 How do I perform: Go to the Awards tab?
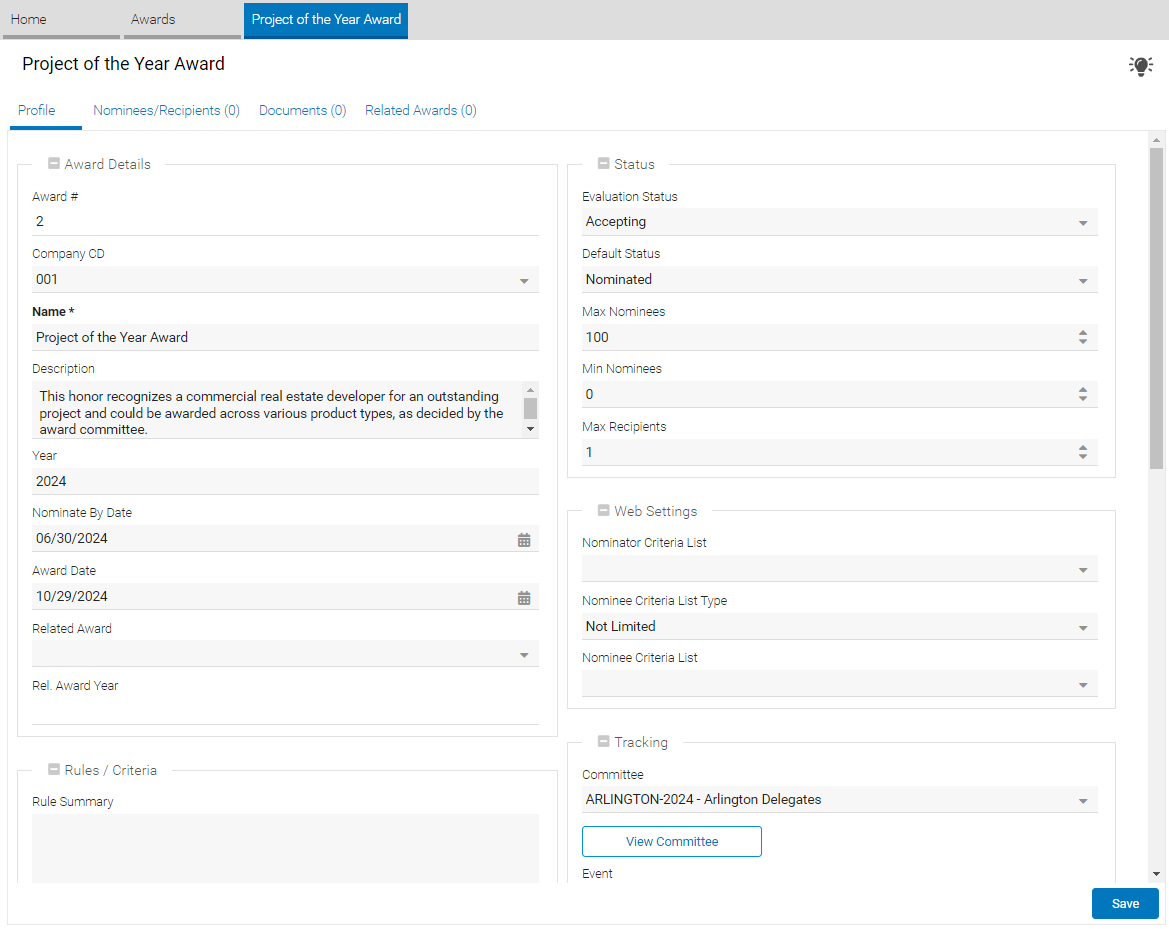tap(153, 20)
